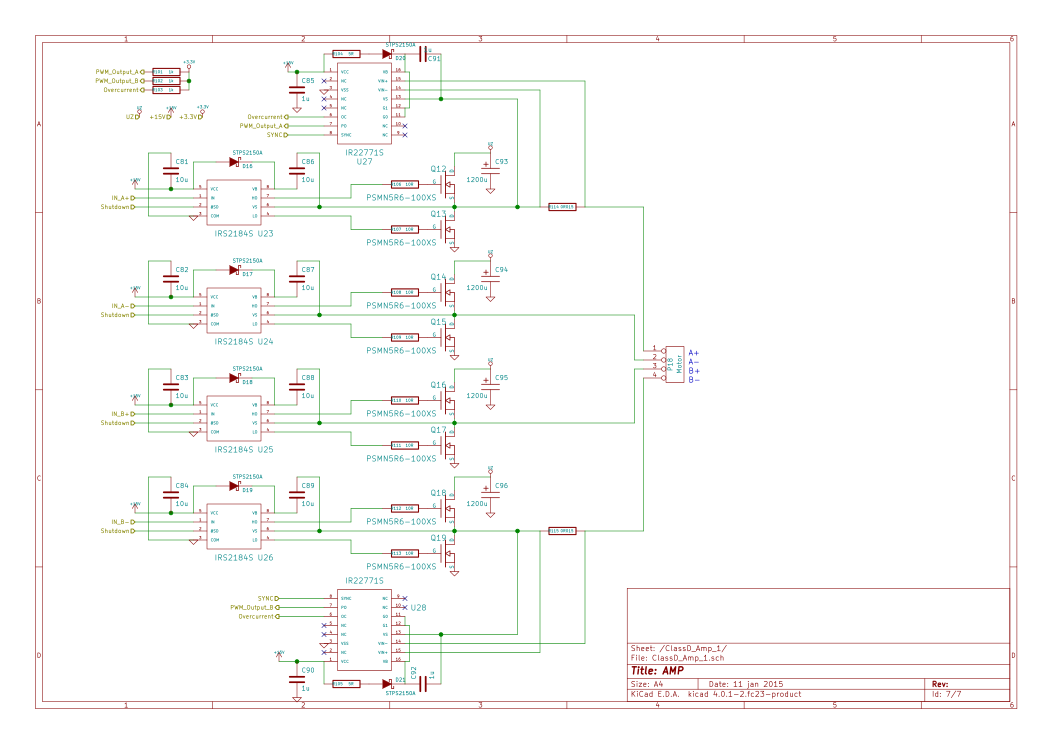The height and width of the screenshot is (744, 1052).
Task: Select MOSFET Q17 symbol
Action: coord(448,444)
